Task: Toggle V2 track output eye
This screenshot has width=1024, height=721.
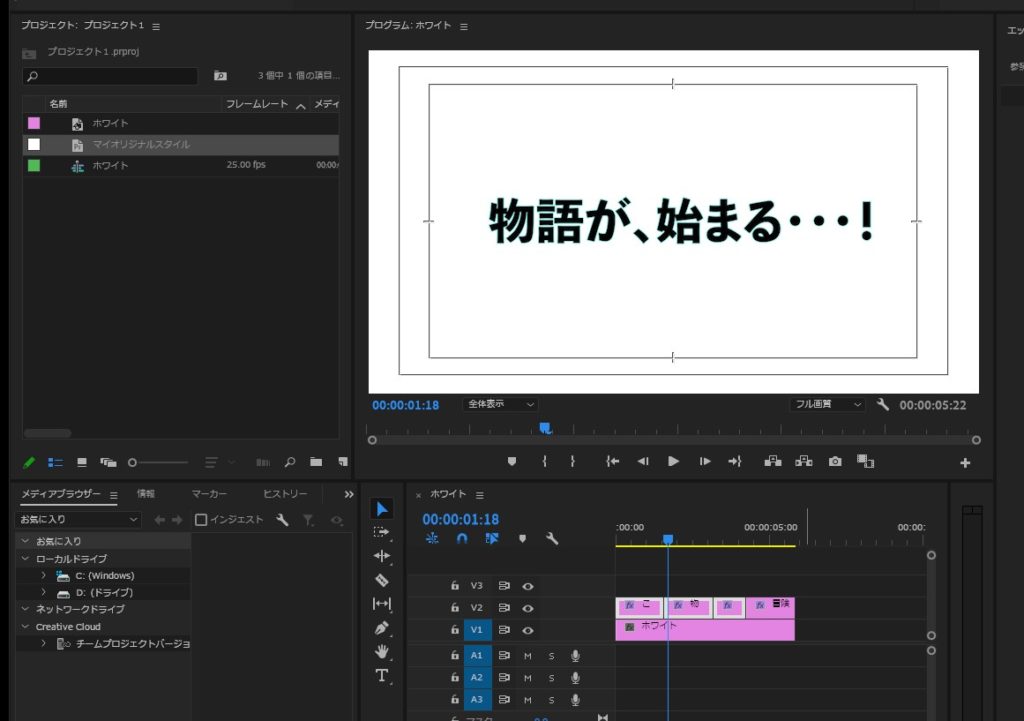Action: coord(527,608)
